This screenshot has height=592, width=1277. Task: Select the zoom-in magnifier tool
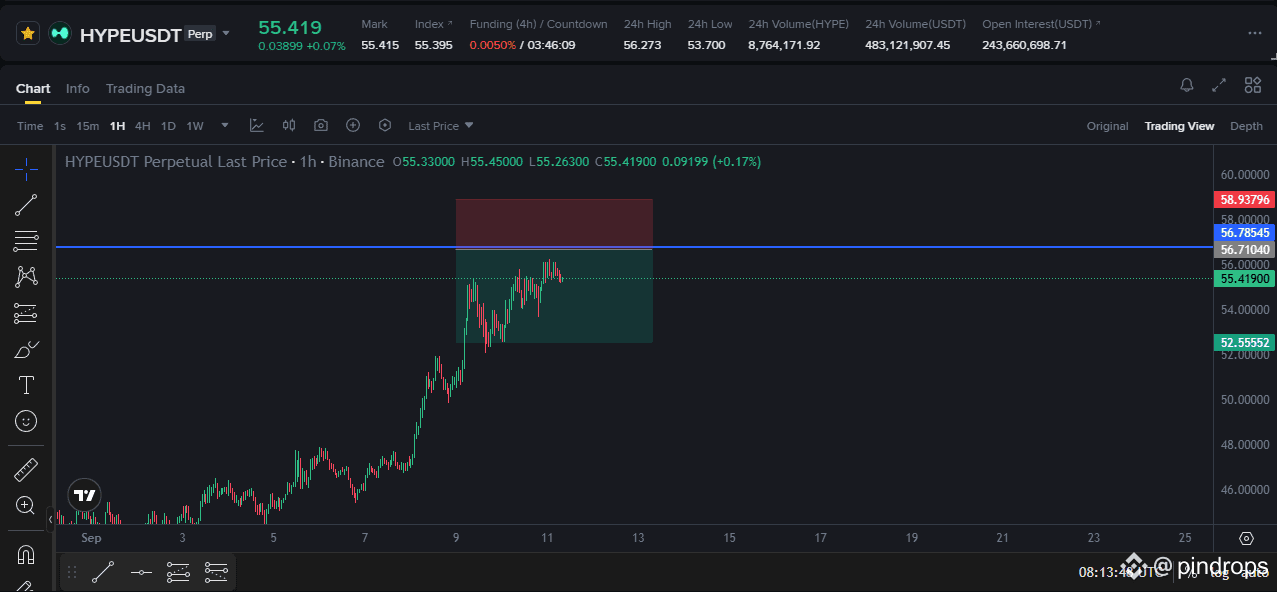pyautogui.click(x=26, y=506)
